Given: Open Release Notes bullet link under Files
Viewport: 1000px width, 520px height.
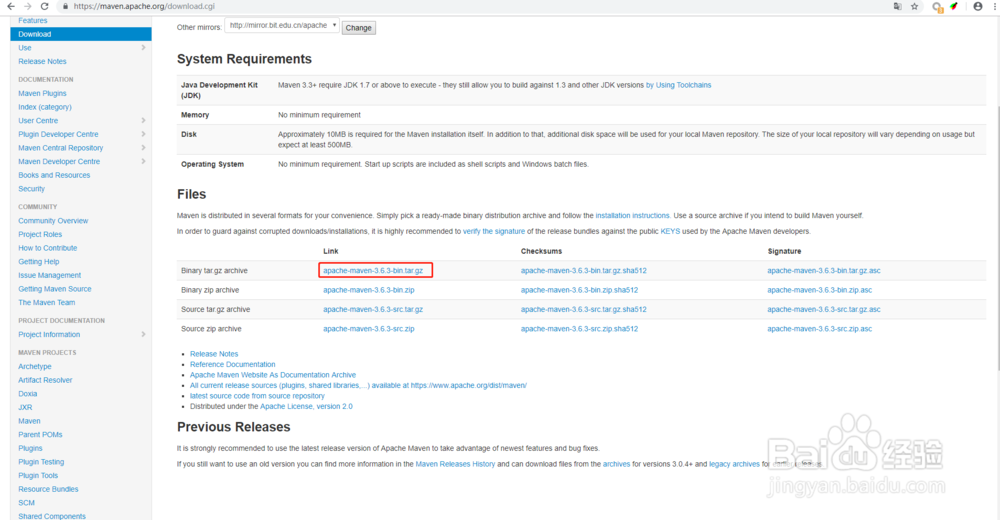Looking at the screenshot, I should [x=214, y=354].
